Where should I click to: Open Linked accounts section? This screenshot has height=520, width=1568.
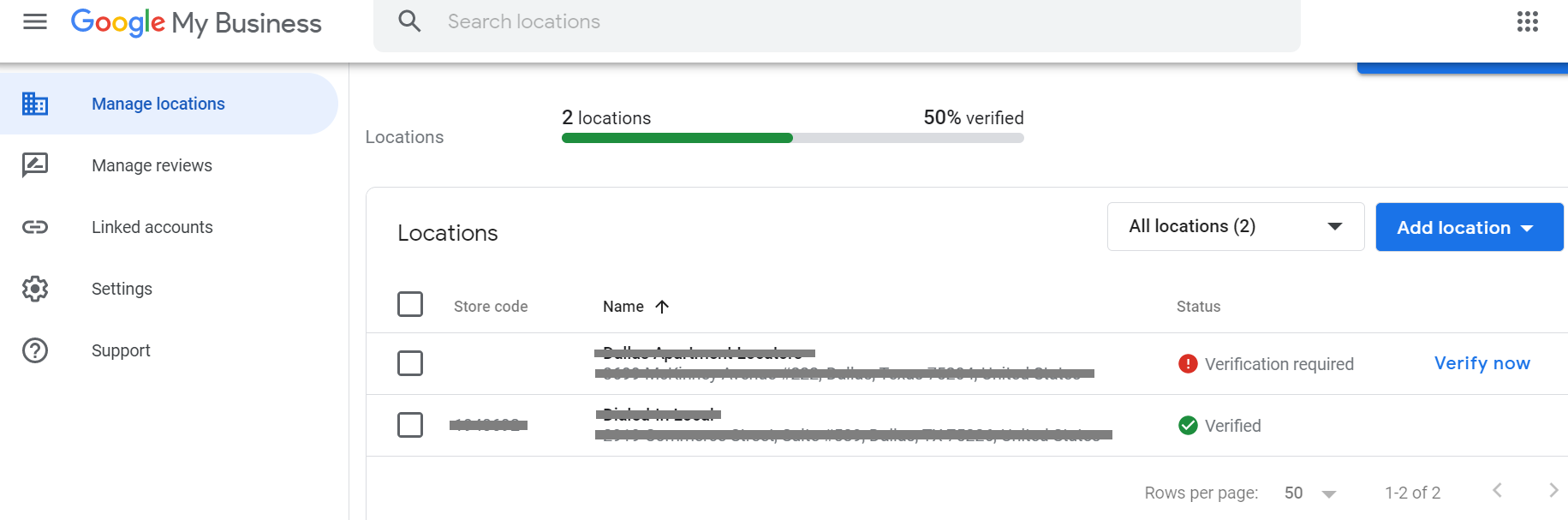tap(152, 227)
